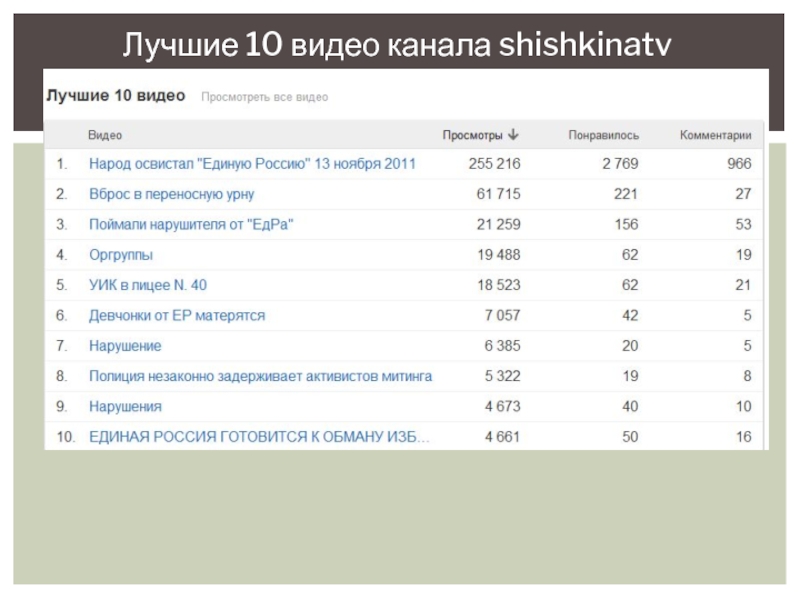Screen dimensions: 800x600
Task: Open the "Оргруппы" video link
Action: click(121, 255)
